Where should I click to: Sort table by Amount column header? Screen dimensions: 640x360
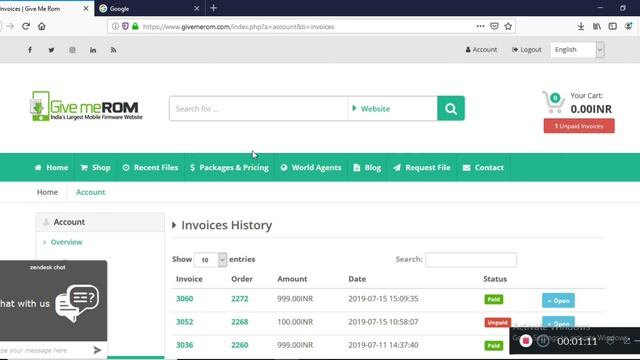tap(292, 279)
